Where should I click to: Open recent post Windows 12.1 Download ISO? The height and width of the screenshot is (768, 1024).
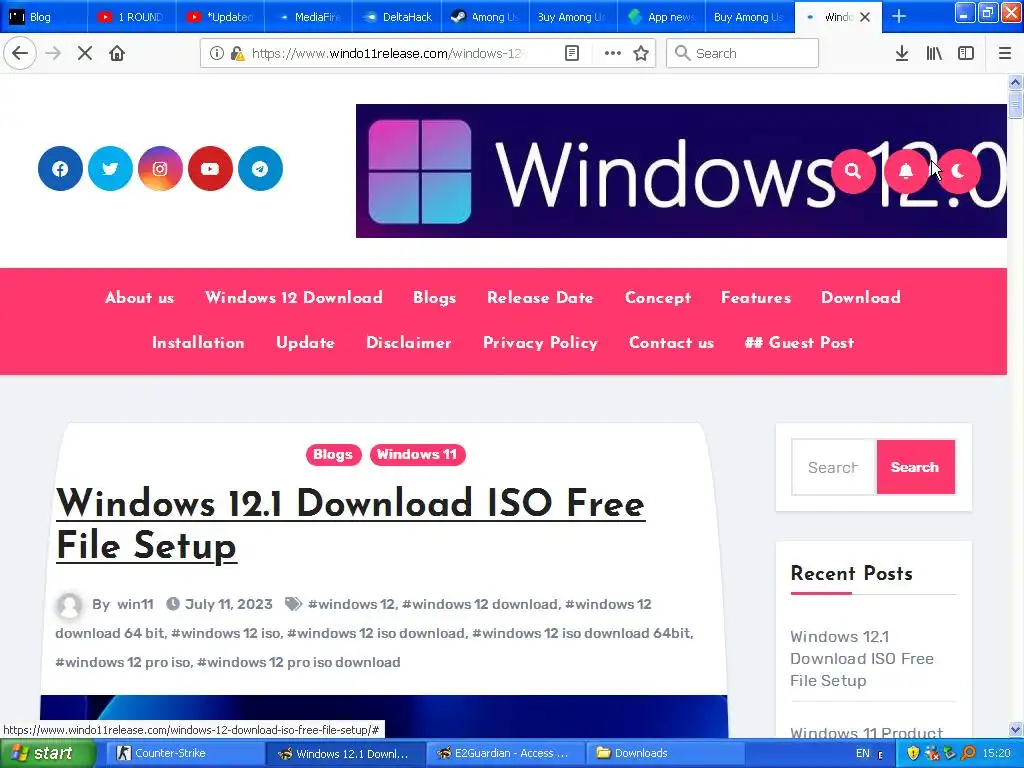(x=861, y=658)
